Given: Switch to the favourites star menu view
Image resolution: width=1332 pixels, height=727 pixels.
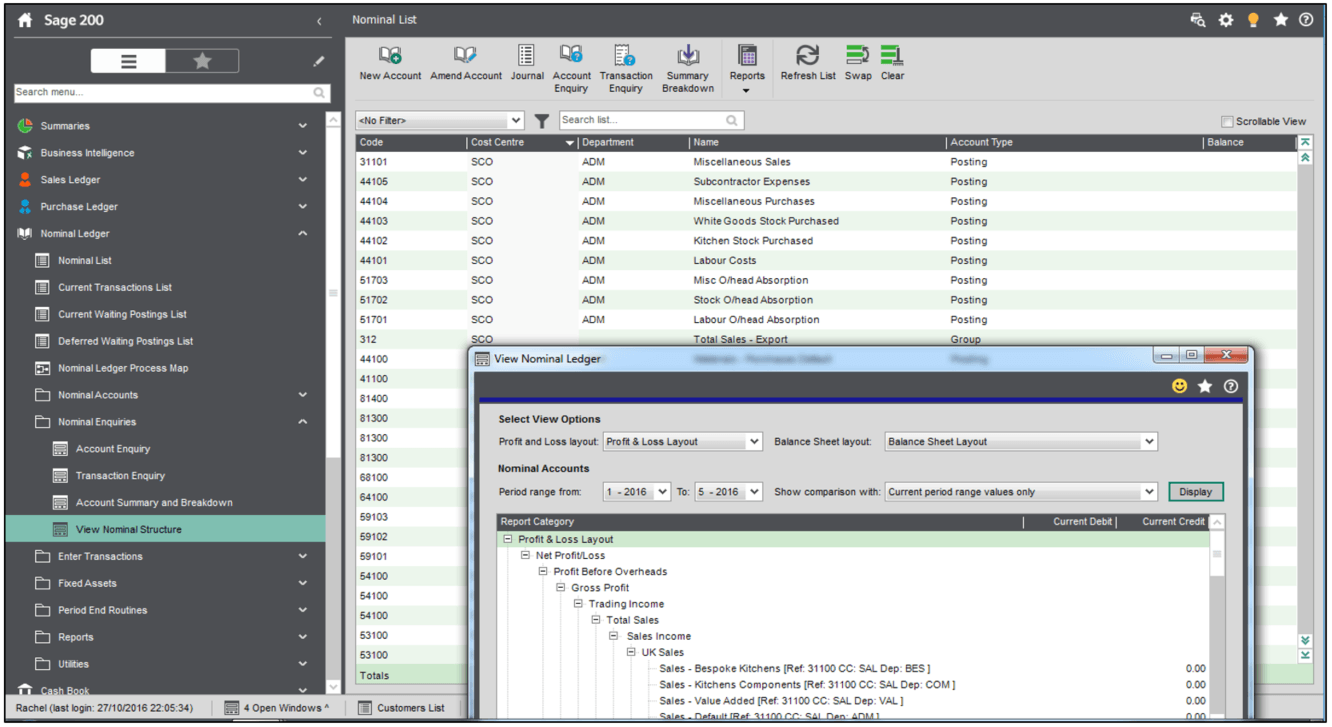Looking at the screenshot, I should (x=202, y=62).
